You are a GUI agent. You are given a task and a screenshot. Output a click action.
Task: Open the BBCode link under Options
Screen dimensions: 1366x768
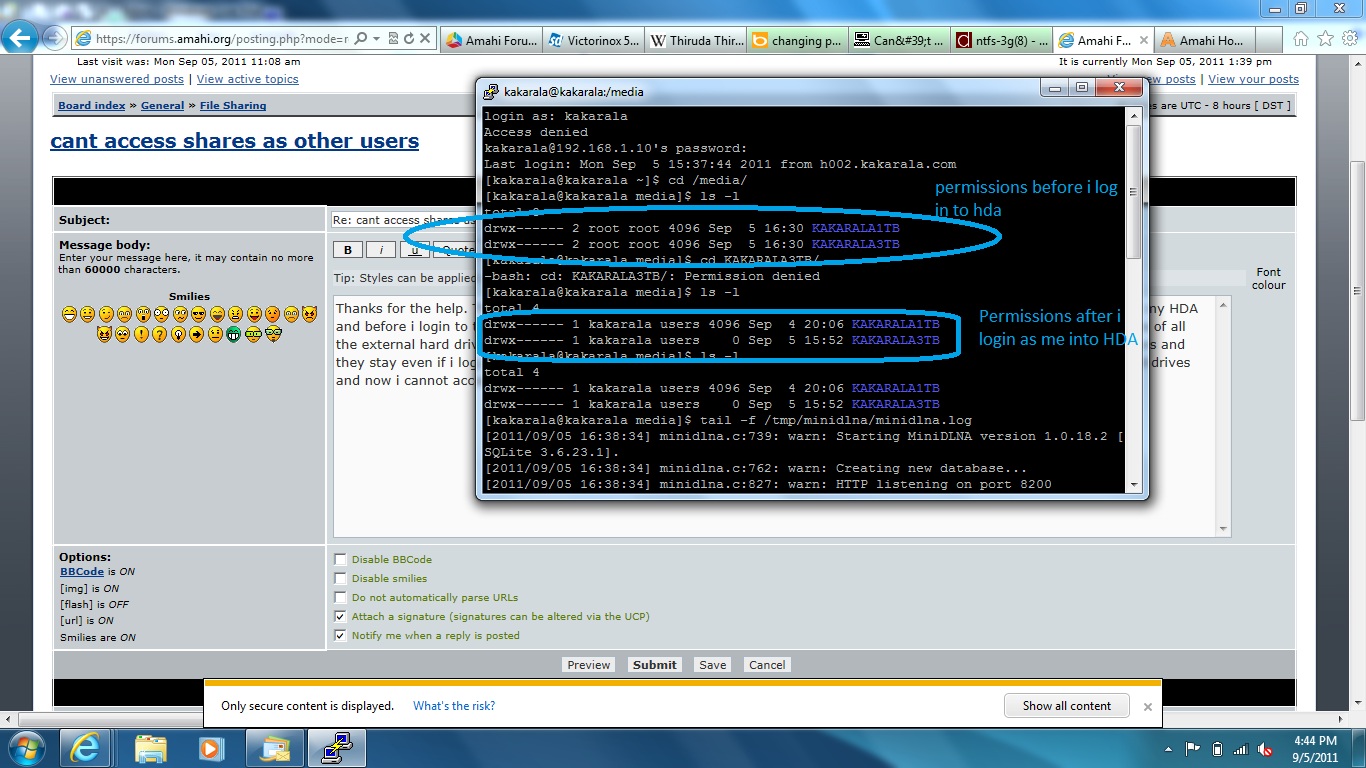tap(82, 572)
